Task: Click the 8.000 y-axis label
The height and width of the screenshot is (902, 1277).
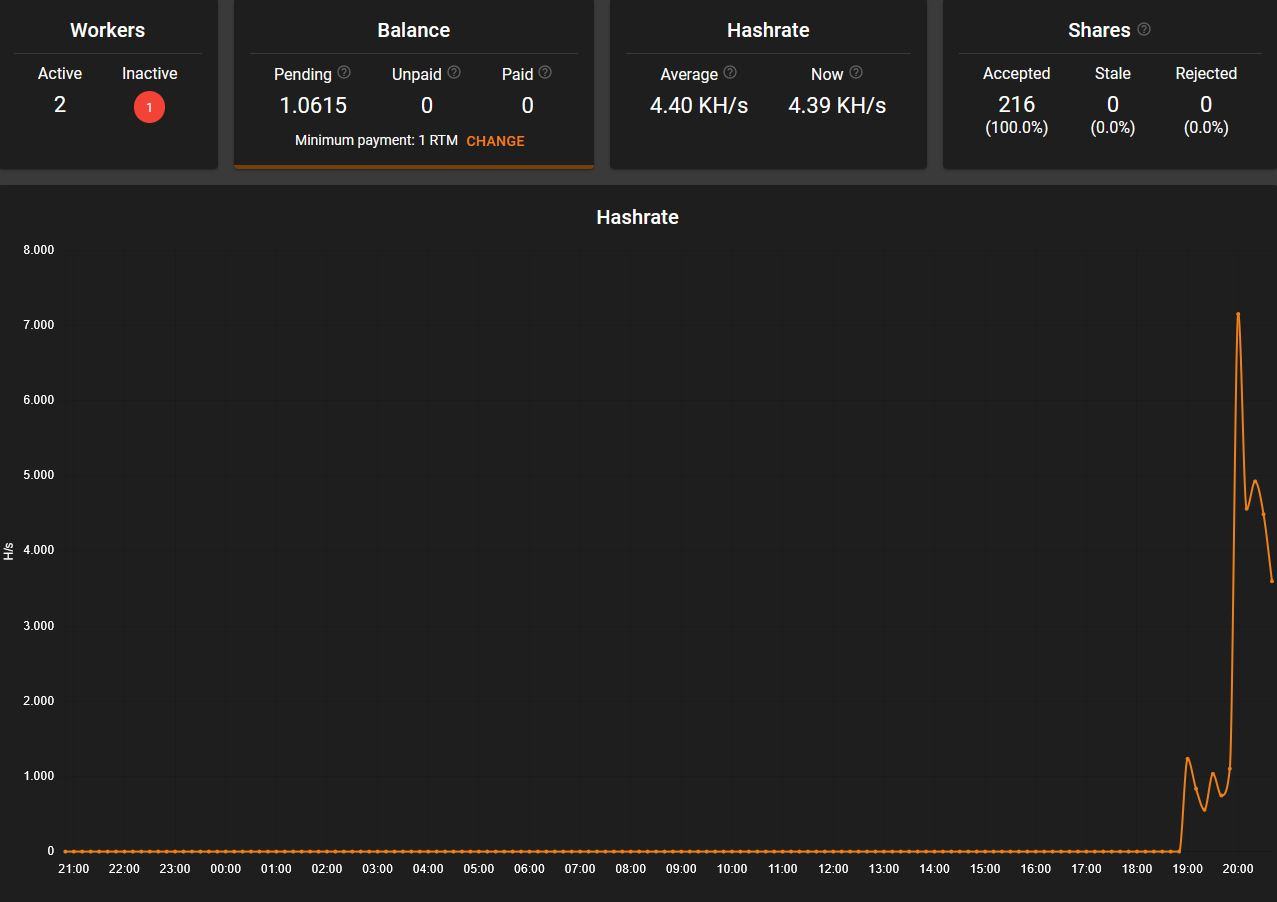Action: [38, 250]
